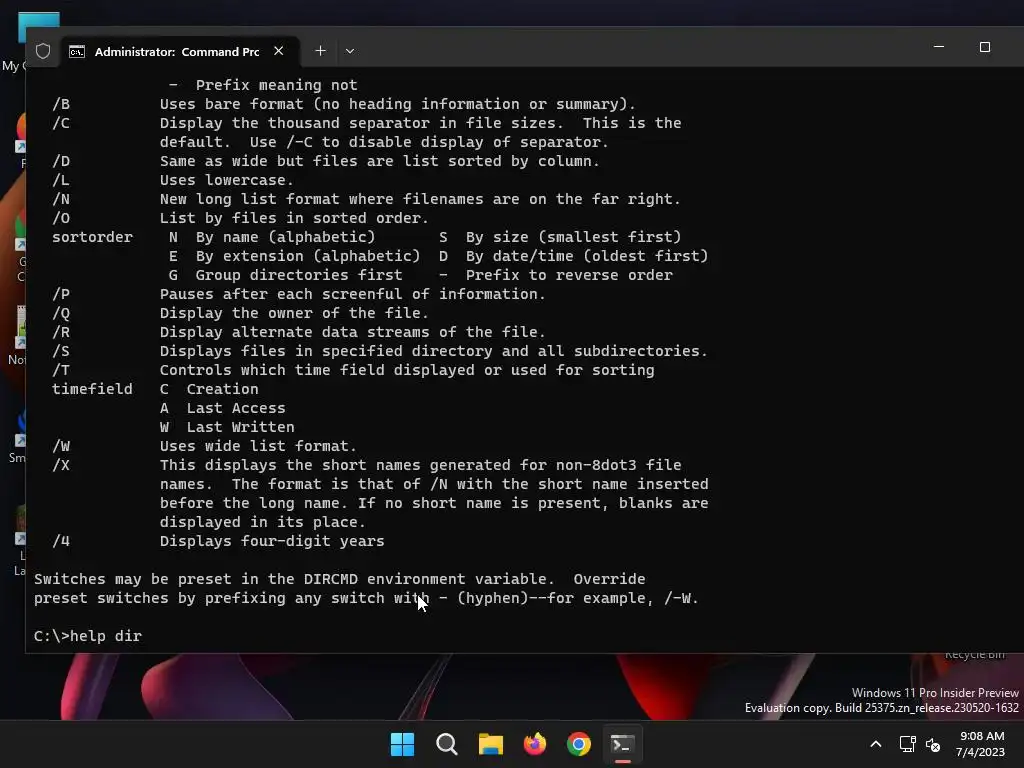Click 'By size (smallest first)' text
Viewport: 1024px width, 768px height.
[573, 236]
